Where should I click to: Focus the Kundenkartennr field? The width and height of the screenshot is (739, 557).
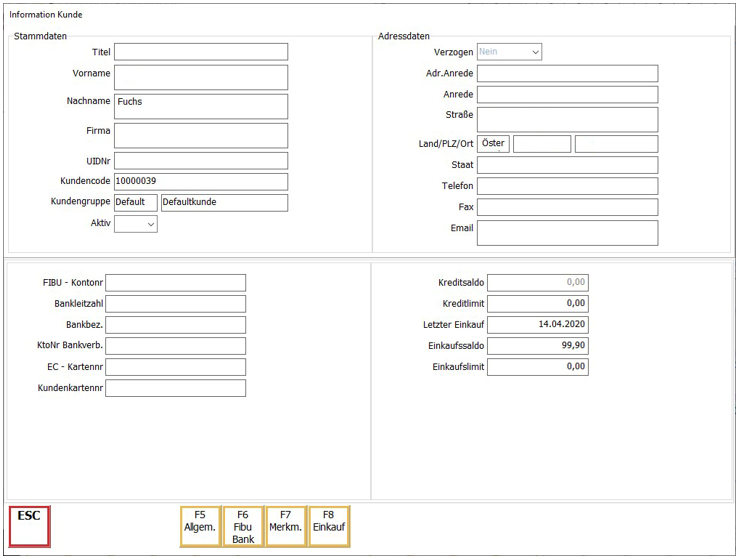click(175, 388)
